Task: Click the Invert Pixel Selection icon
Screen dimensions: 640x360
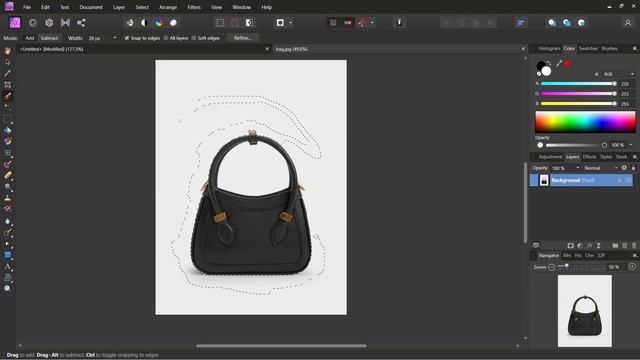Action: click(x=249, y=23)
